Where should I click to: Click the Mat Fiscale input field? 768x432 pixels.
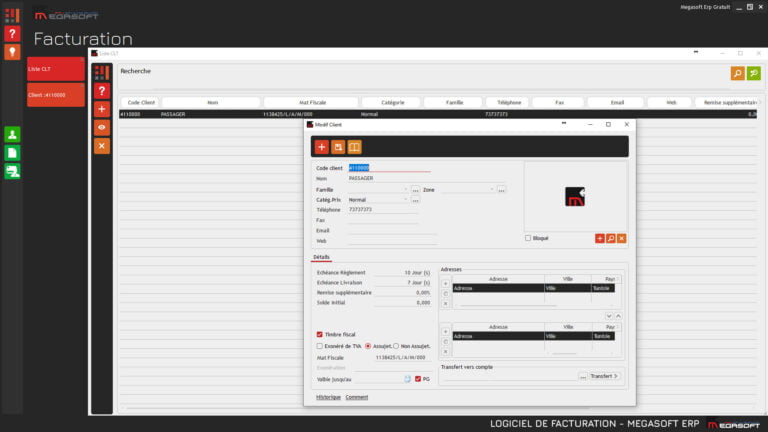point(403,358)
